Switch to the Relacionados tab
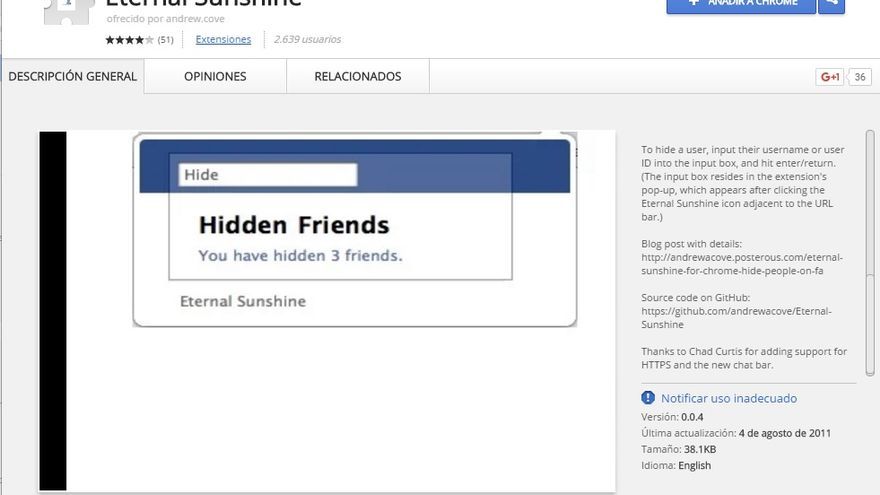The width and height of the screenshot is (880, 495). point(358,76)
